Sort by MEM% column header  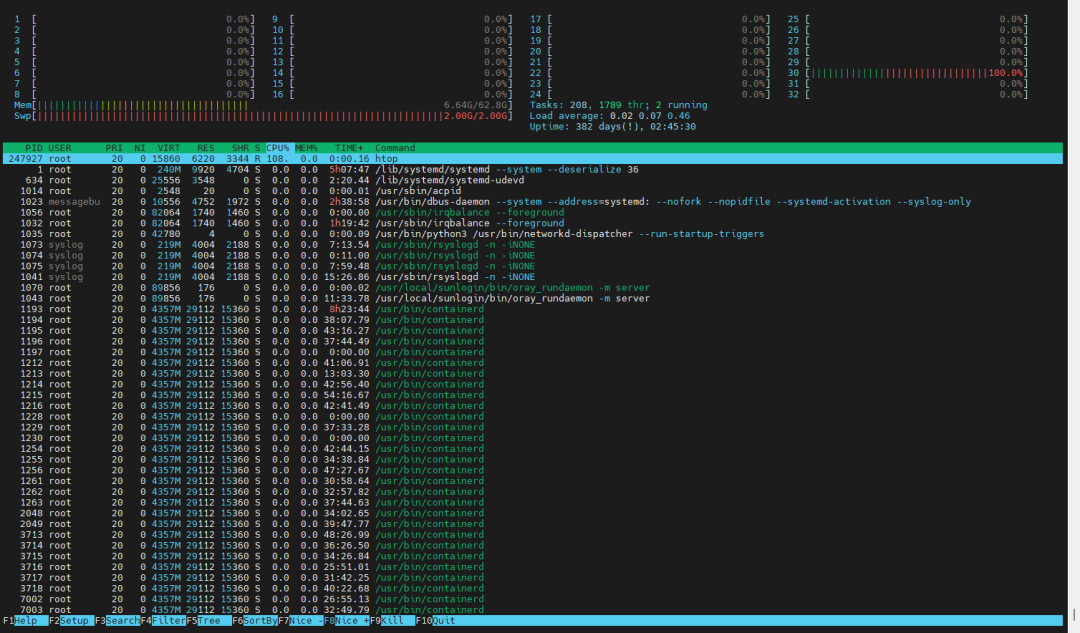[x=307, y=148]
